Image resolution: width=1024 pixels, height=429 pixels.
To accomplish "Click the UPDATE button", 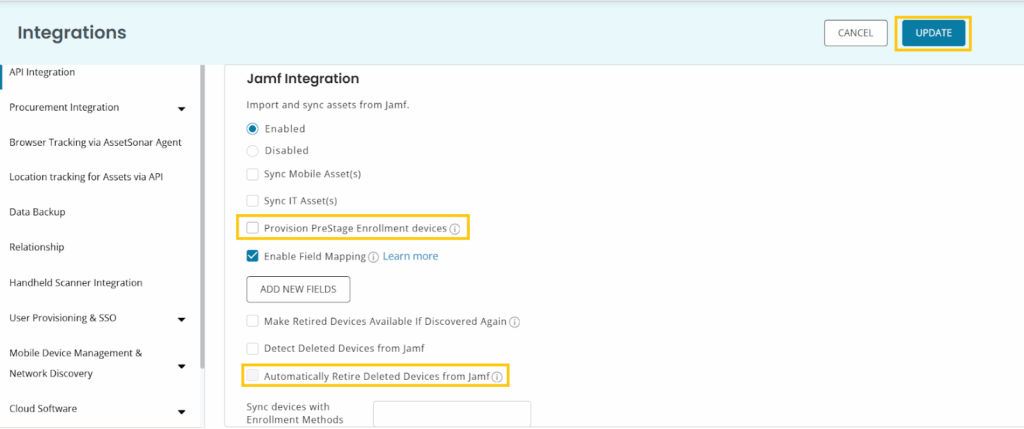I will (x=933, y=33).
